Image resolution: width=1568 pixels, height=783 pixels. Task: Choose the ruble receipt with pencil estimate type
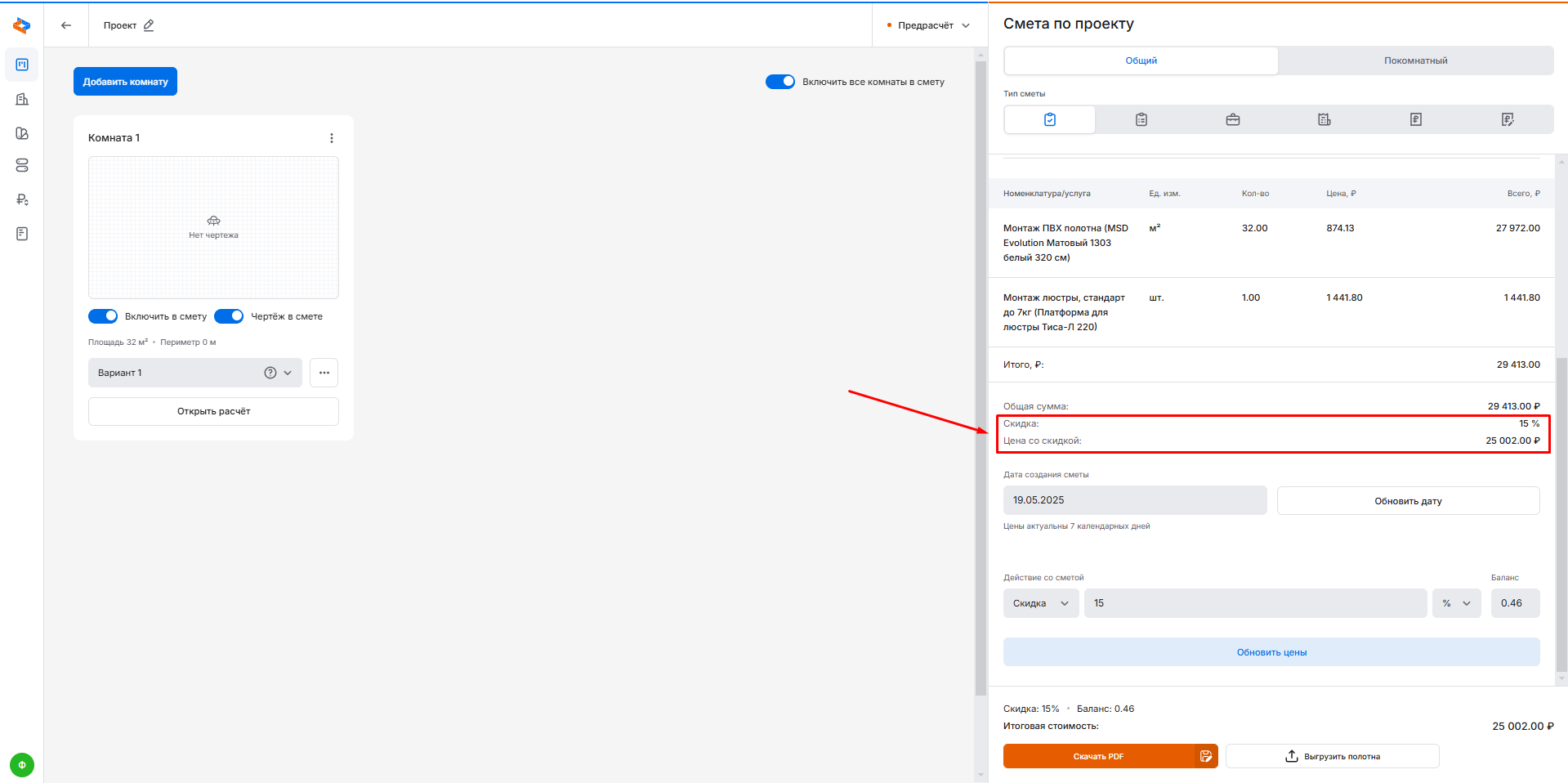1508,119
